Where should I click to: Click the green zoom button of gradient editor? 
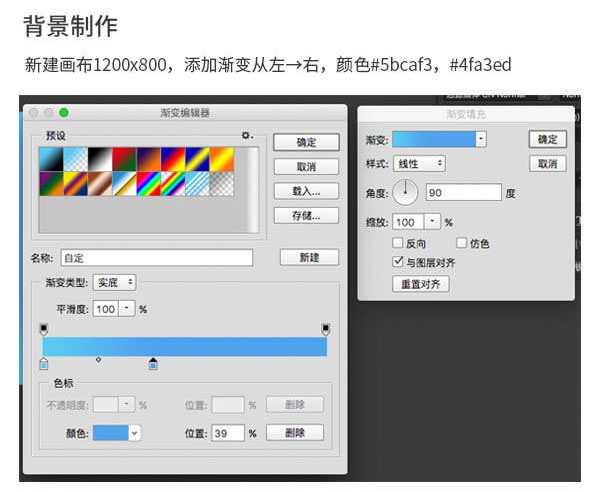pos(64,113)
